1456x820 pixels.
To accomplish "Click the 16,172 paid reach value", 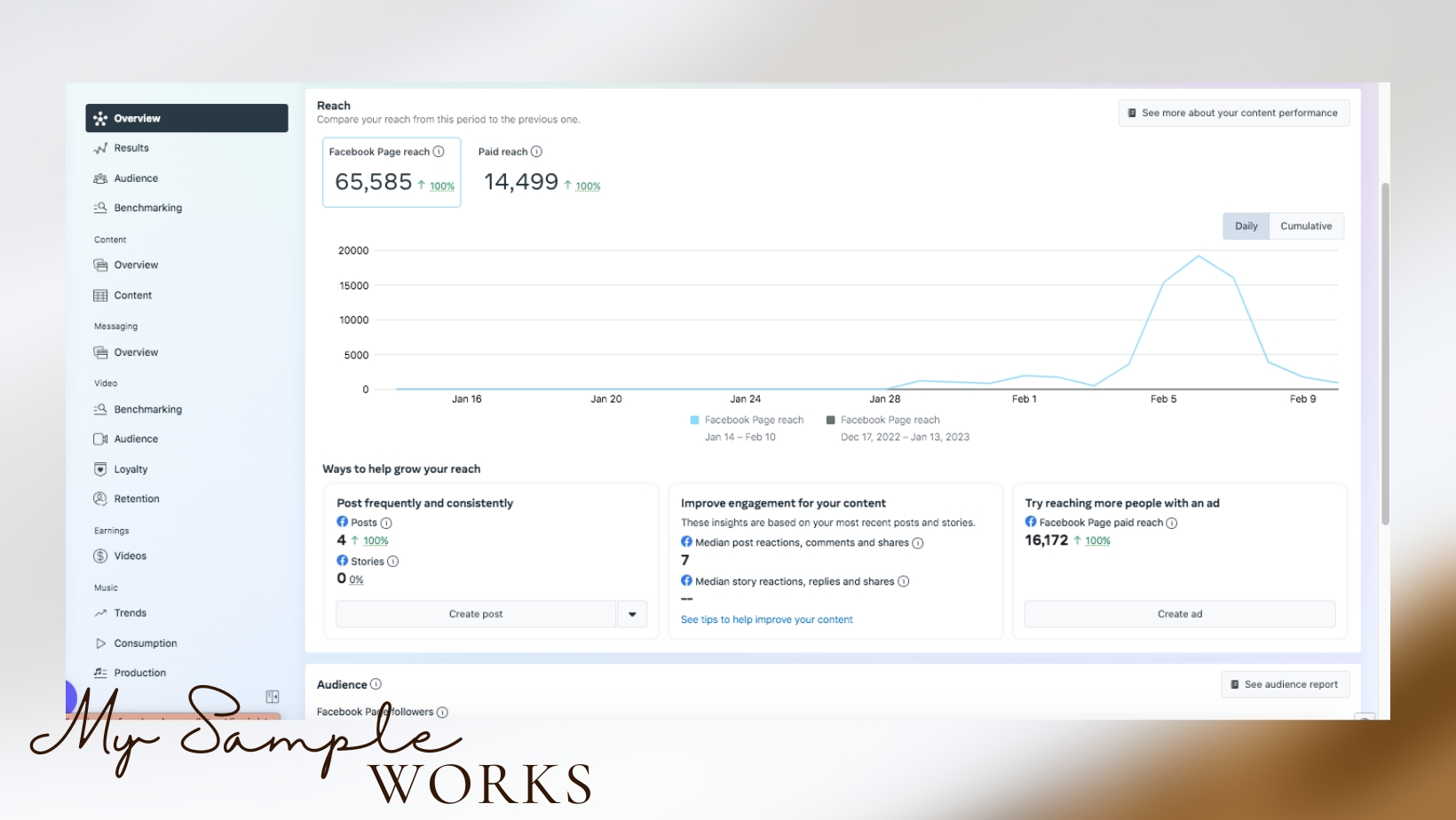I will (x=1047, y=540).
